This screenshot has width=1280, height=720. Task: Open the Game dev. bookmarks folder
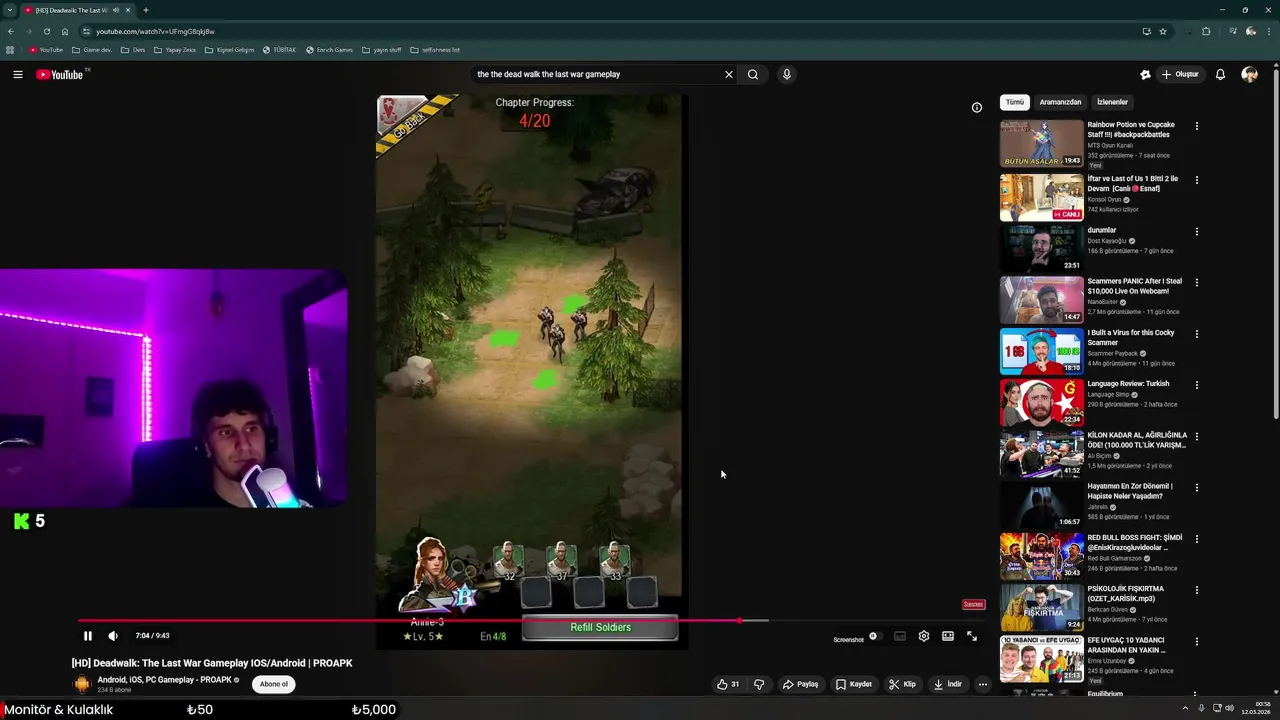(x=92, y=50)
